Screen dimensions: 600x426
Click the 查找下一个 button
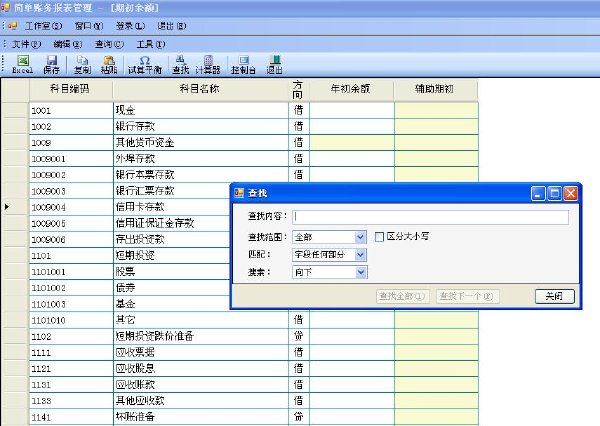[x=468, y=296]
